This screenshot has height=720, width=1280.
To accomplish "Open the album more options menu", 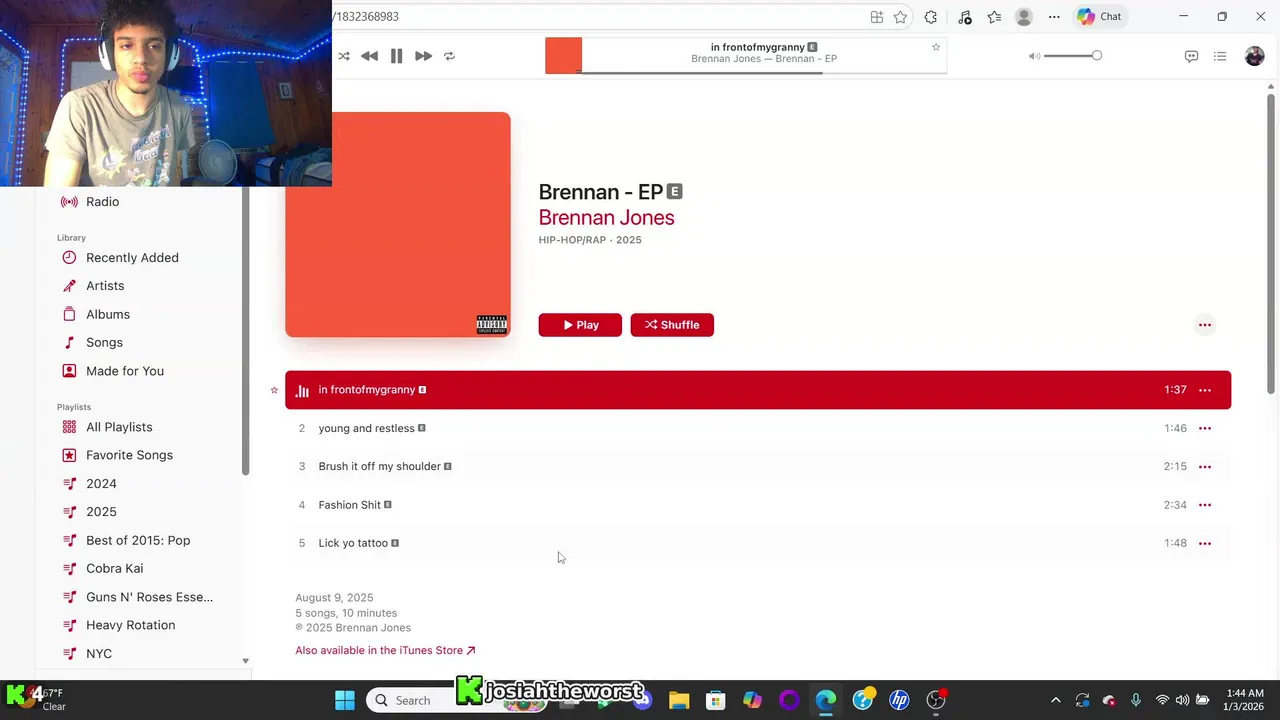I will [1205, 325].
